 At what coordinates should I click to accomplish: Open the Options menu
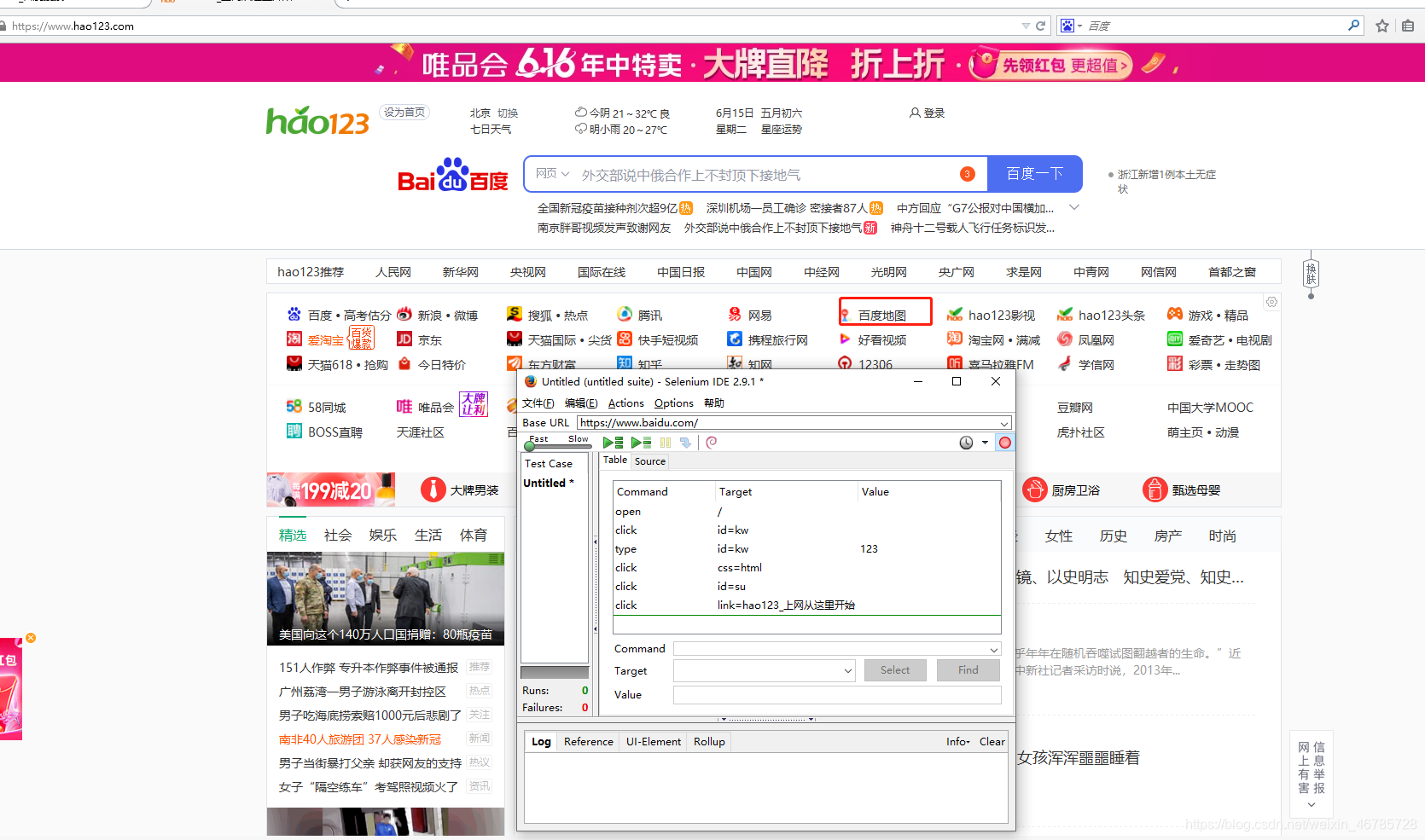click(673, 403)
